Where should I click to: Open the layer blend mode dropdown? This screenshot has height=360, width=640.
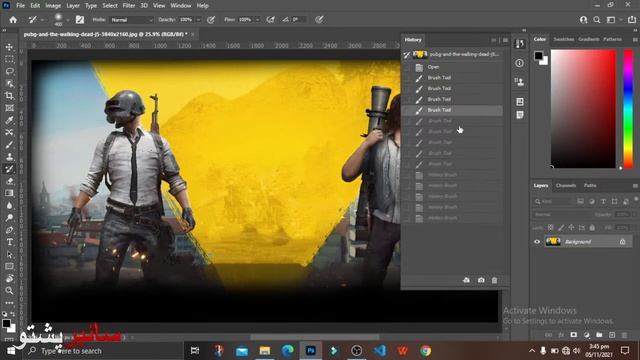[x=561, y=214]
